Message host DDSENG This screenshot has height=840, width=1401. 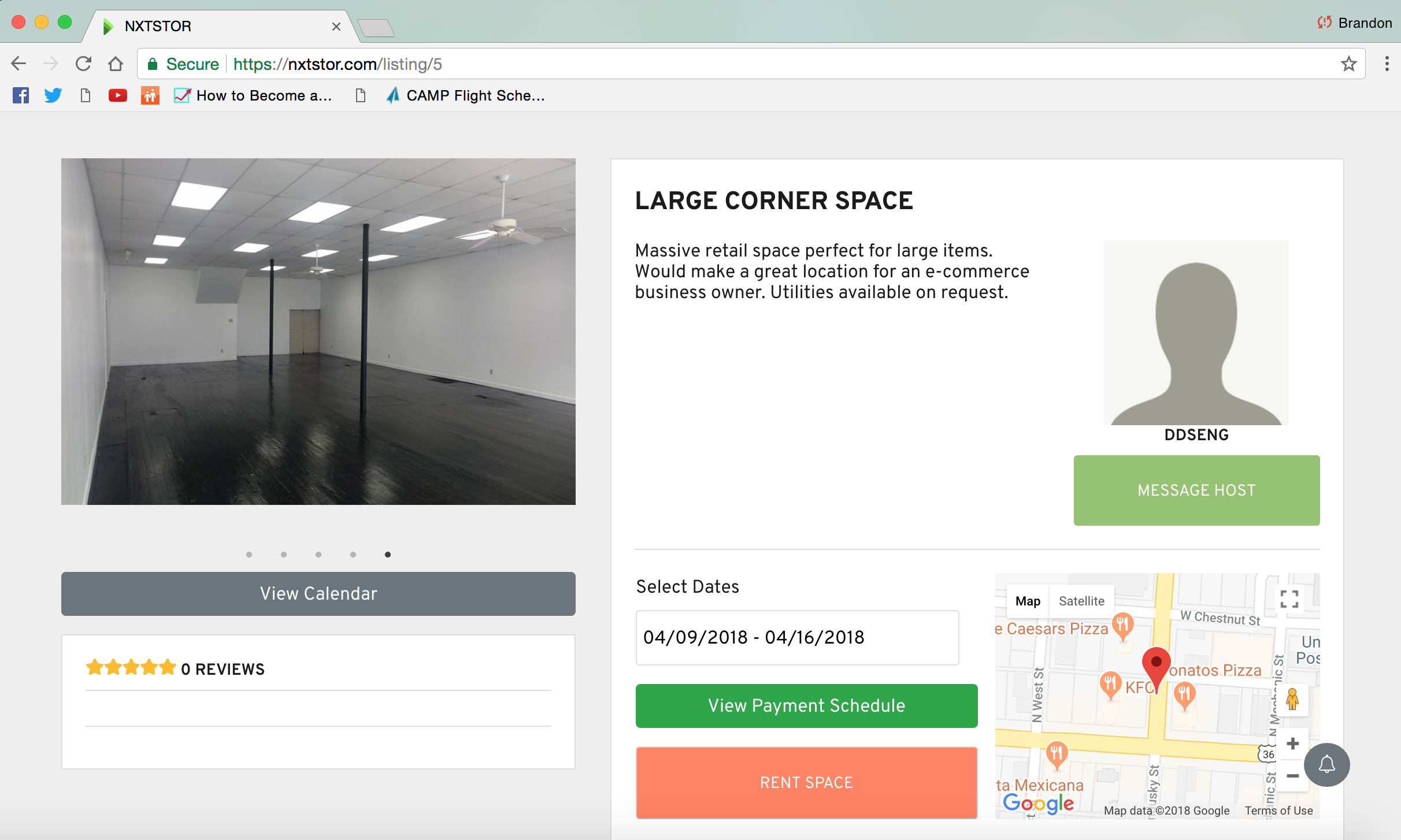tap(1196, 490)
